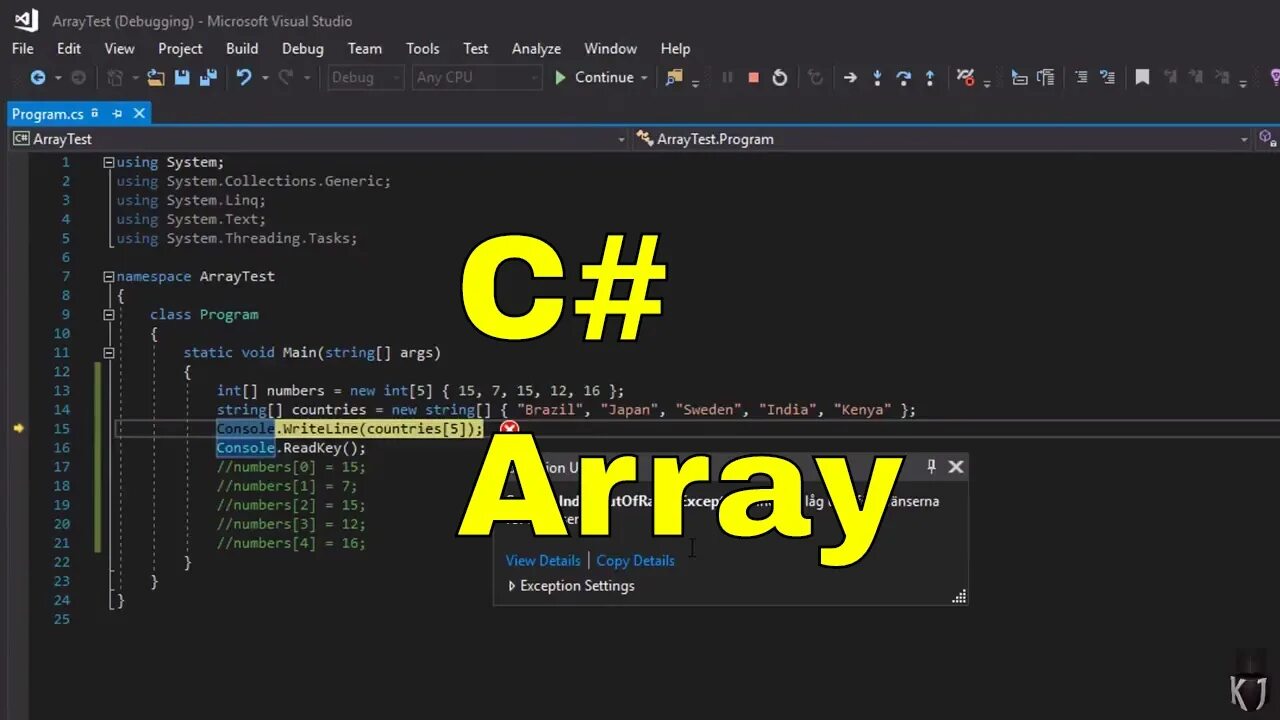Continue debugging with the Continue button
Screen dimensions: 1280x720
(x=594, y=77)
